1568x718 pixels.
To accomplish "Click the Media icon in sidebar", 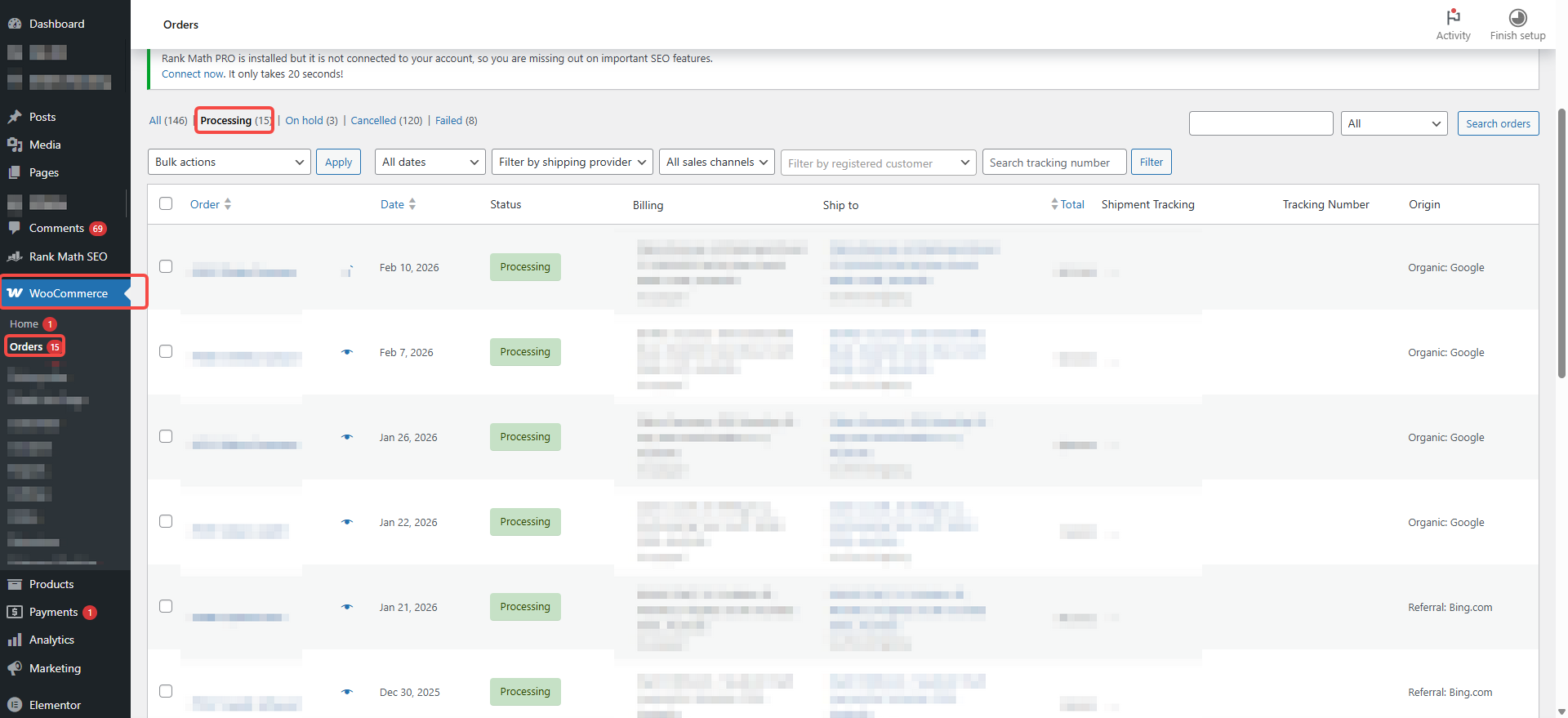I will point(15,145).
